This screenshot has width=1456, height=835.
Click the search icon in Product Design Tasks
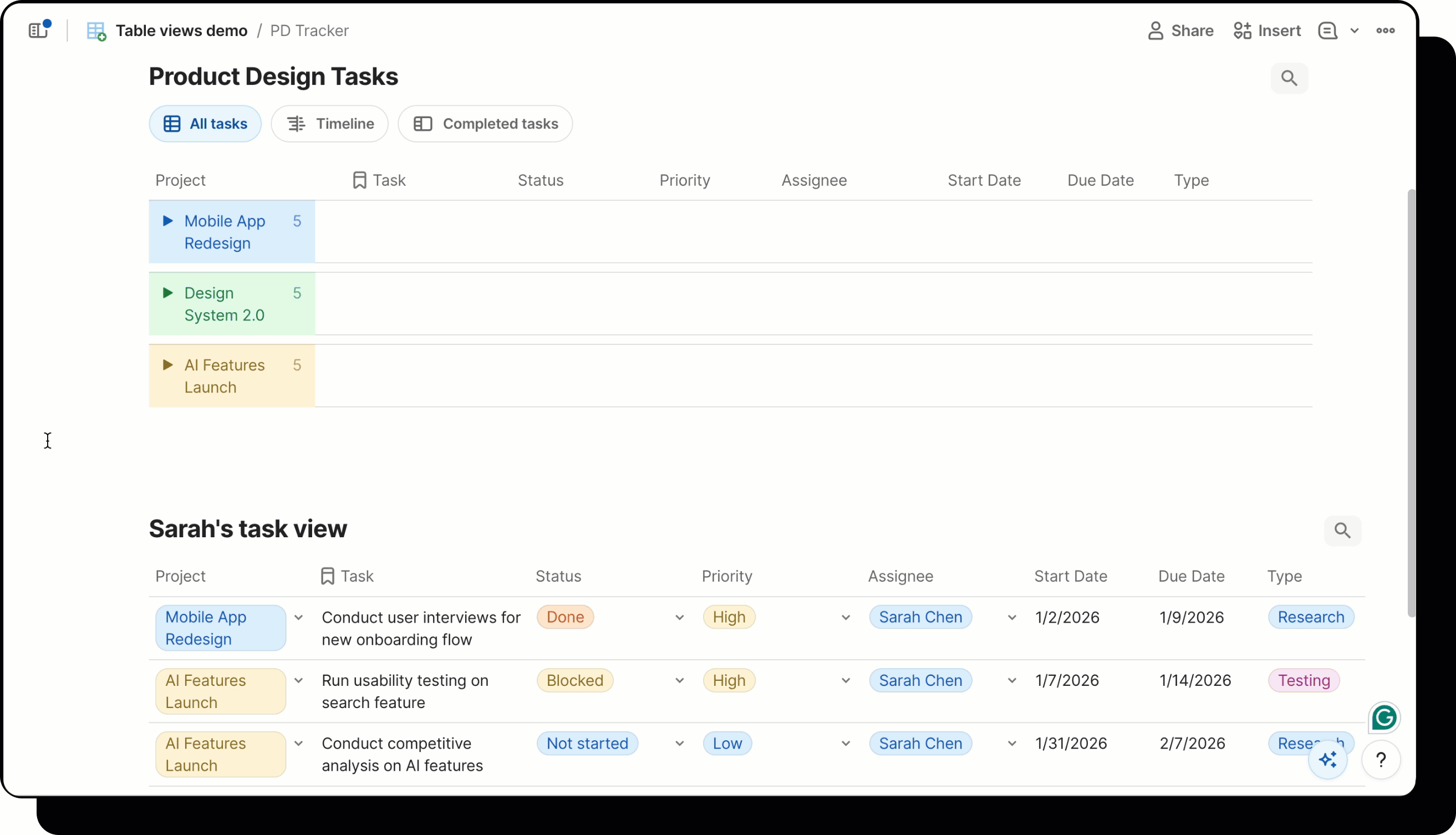point(1289,78)
